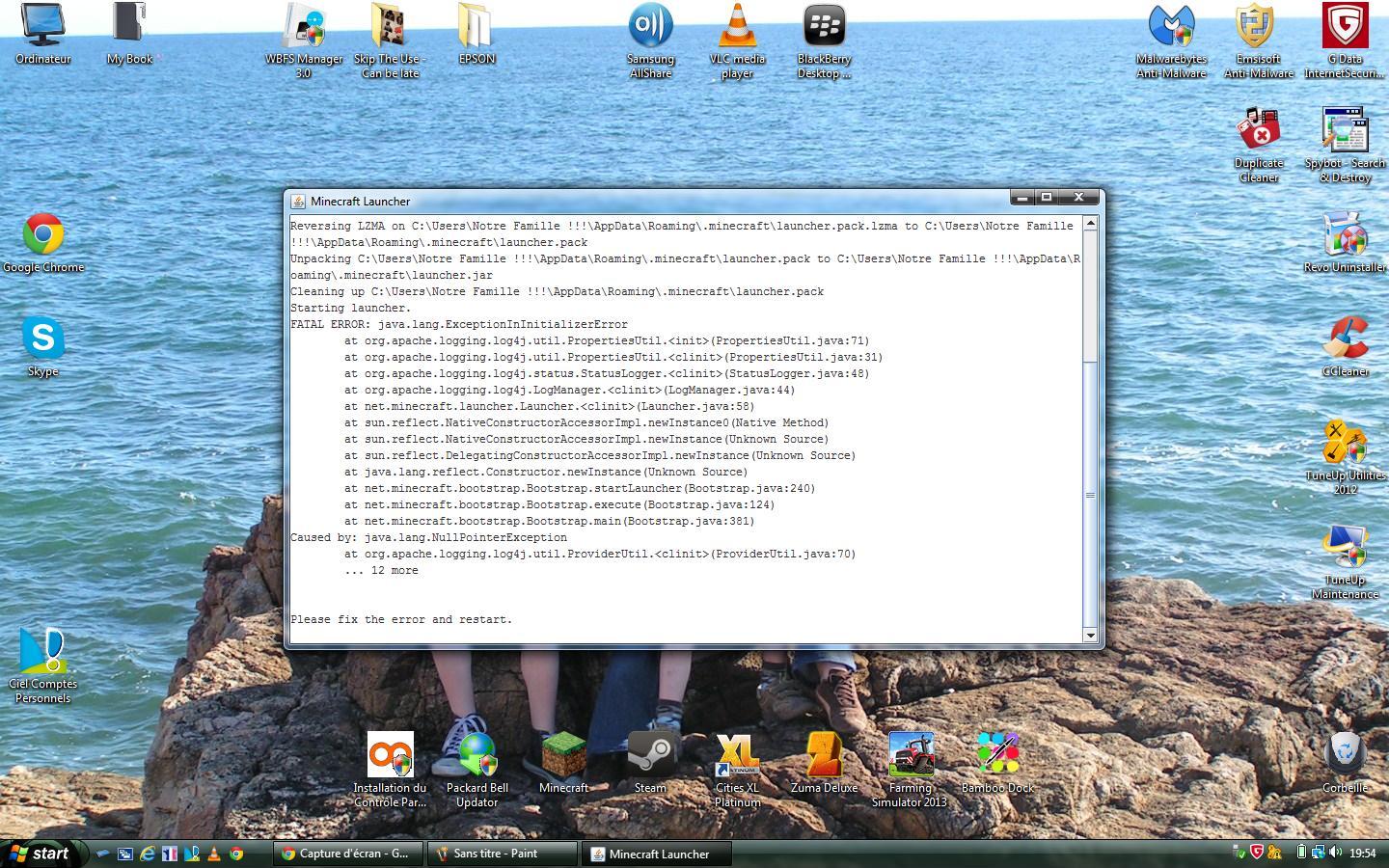This screenshot has height=868, width=1389.
Task: Click Switch between windows quick launch icon
Action: [x=125, y=854]
